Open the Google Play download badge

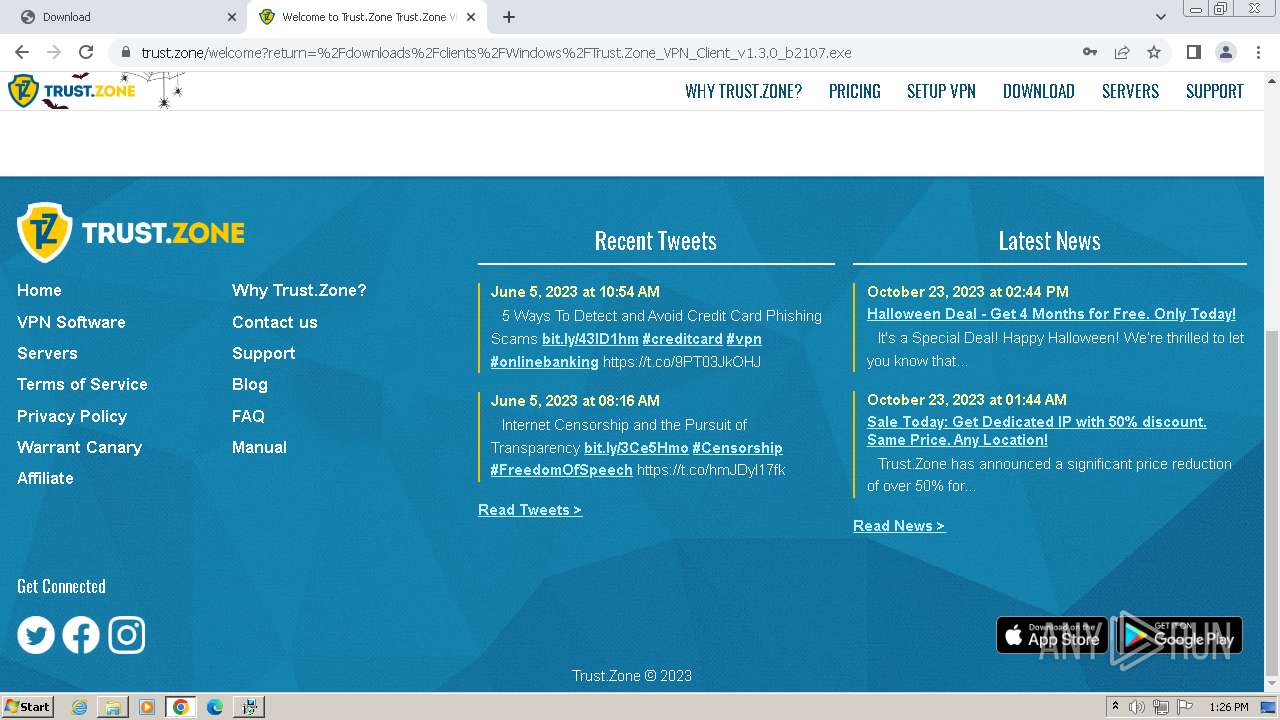(x=1180, y=635)
